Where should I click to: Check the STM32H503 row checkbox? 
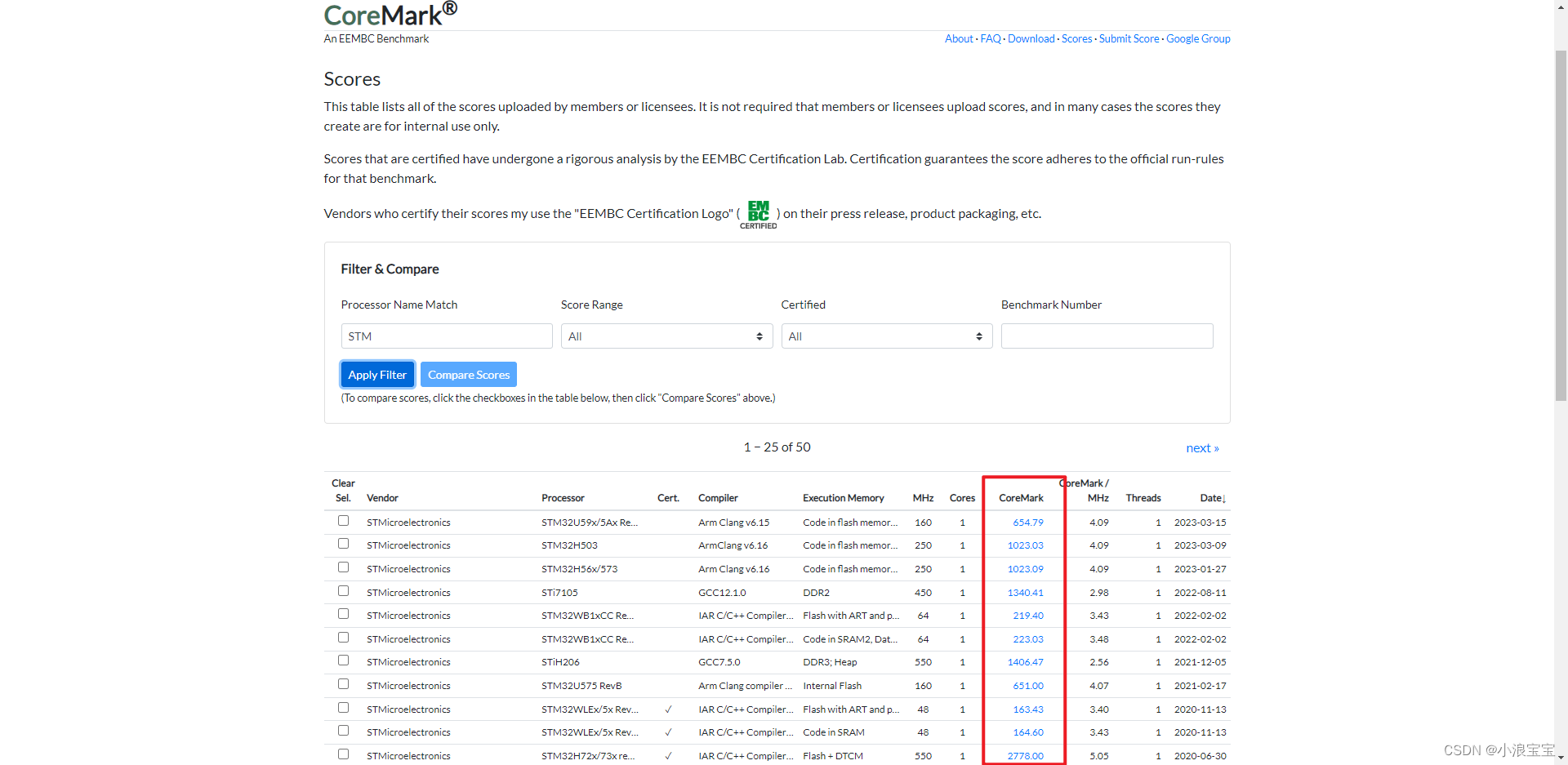click(x=343, y=544)
